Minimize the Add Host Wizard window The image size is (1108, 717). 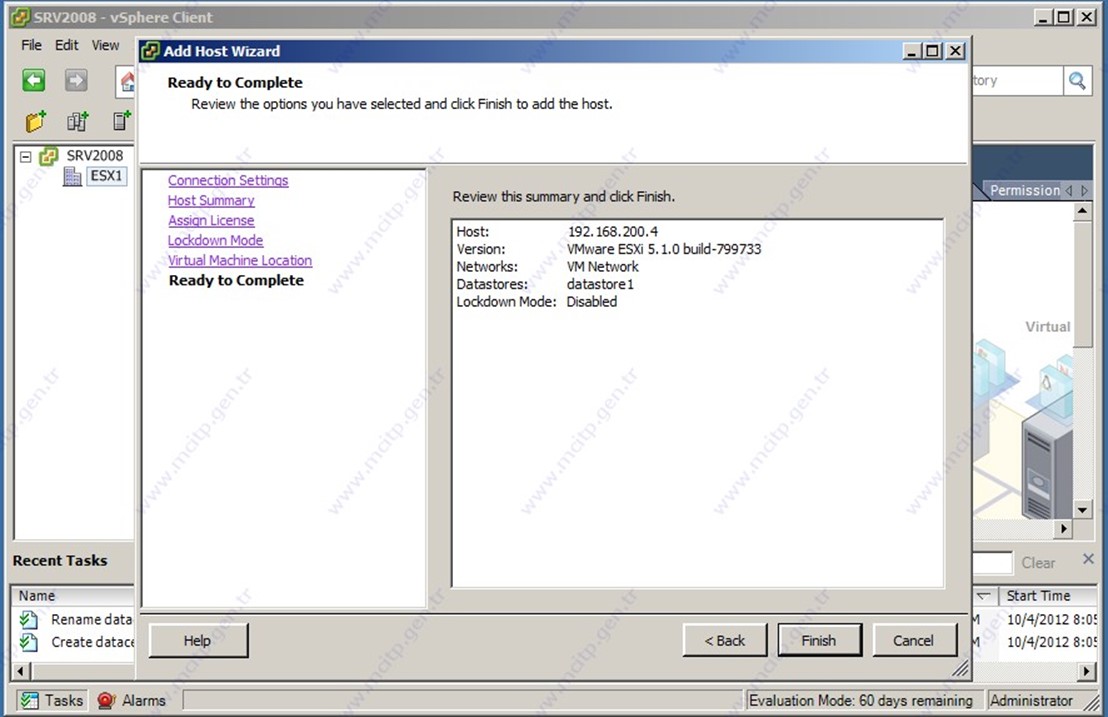point(912,51)
